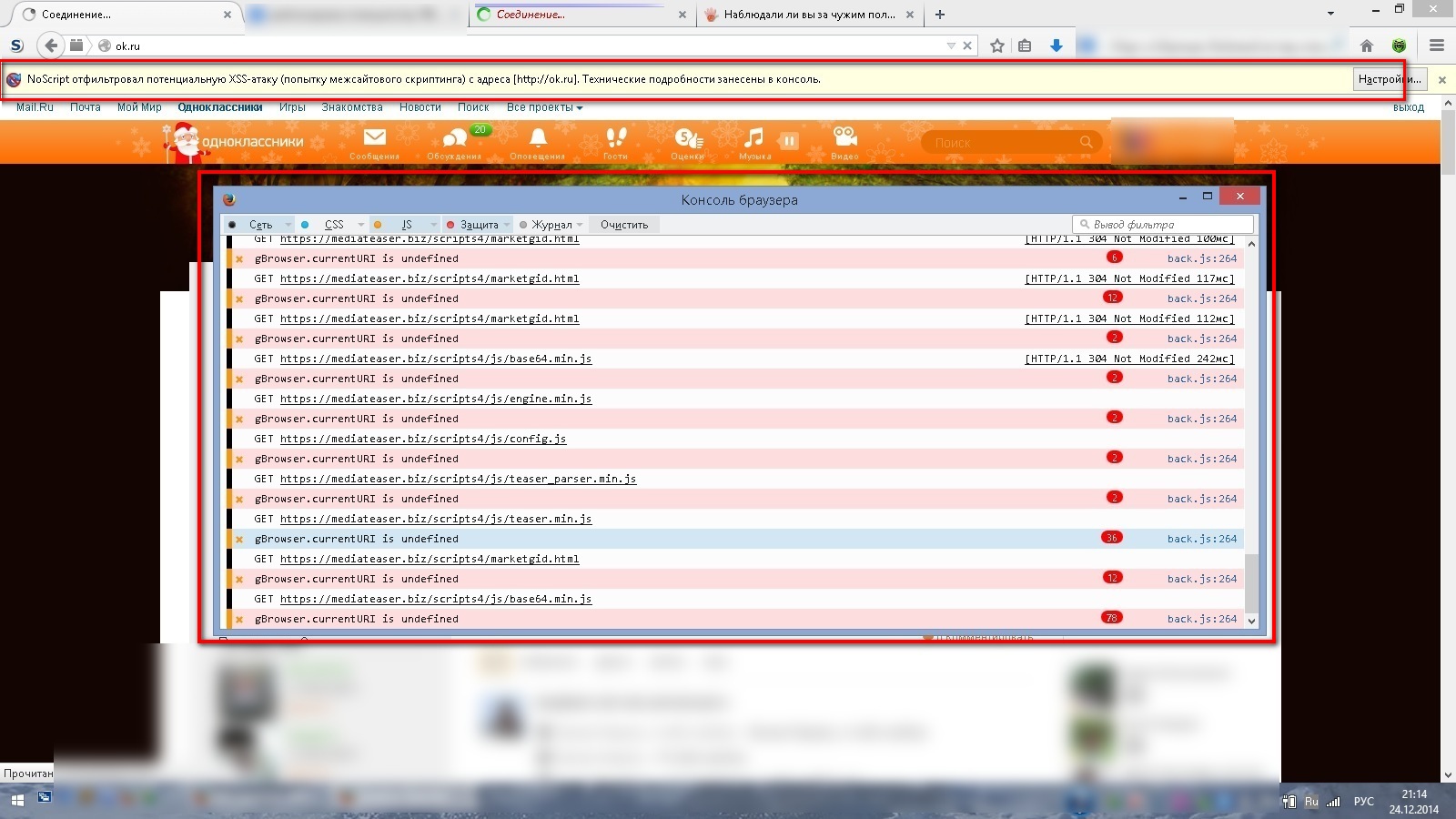This screenshot has height=819, width=1456.
Task: Open the Firefox hamburger menu
Action: tap(1437, 45)
